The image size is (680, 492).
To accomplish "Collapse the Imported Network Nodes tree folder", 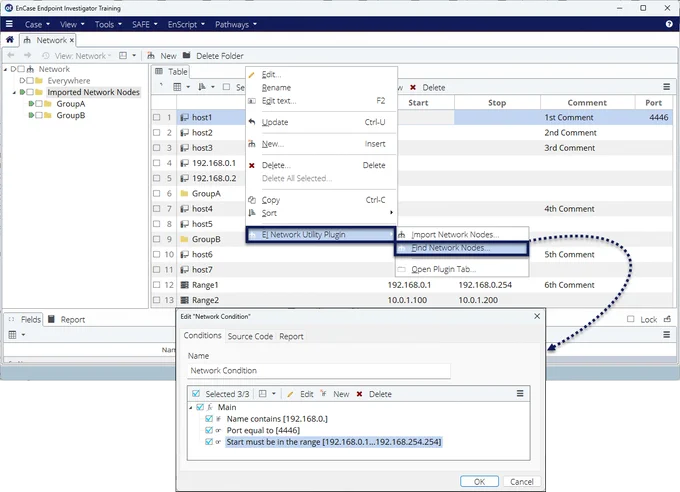I will coord(14,92).
